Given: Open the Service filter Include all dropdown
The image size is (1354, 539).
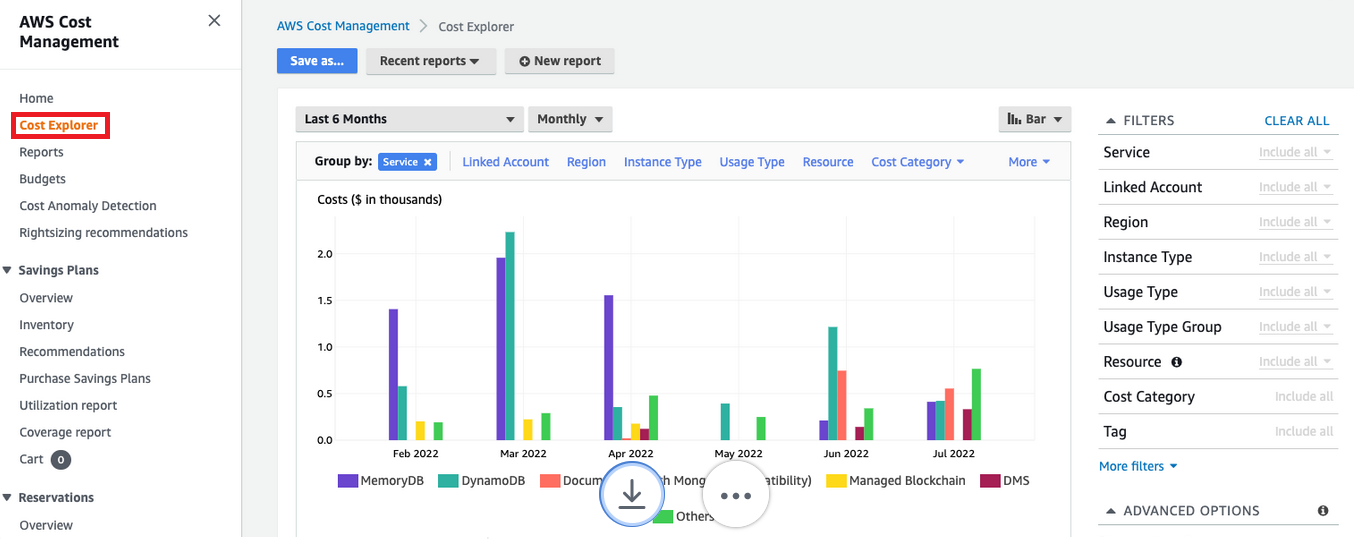Looking at the screenshot, I should [1295, 152].
